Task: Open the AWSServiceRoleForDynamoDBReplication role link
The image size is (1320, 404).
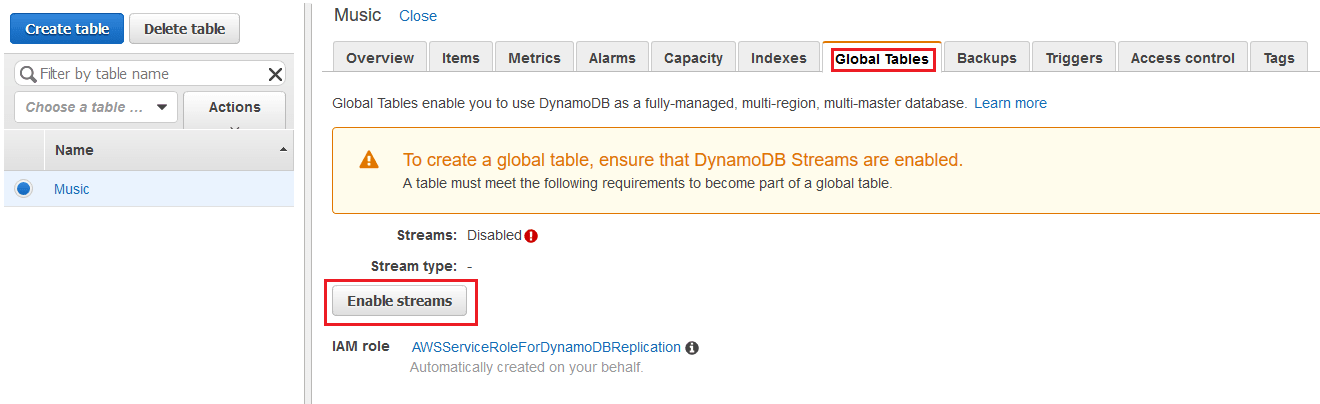Action: click(x=546, y=347)
